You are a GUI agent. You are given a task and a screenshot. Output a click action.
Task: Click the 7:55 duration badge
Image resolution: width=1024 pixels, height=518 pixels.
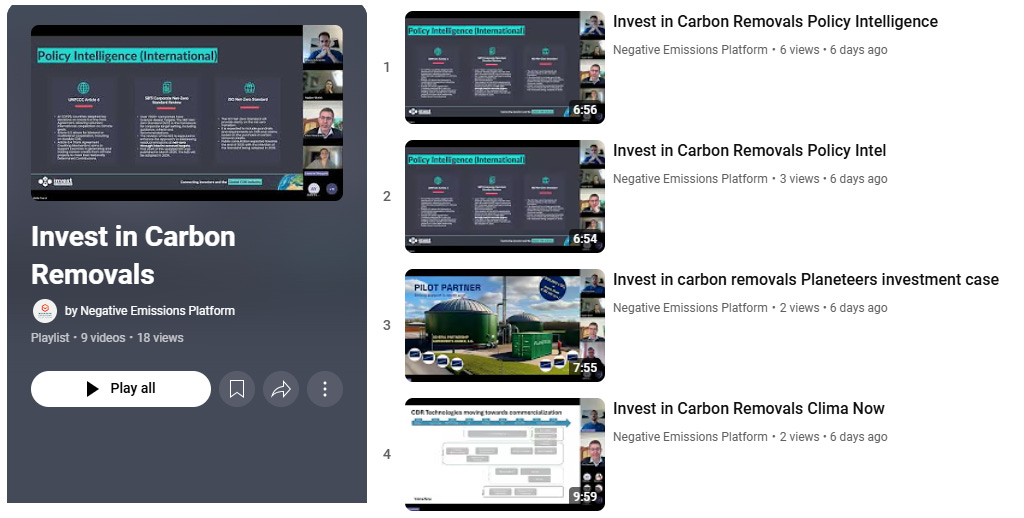[585, 368]
